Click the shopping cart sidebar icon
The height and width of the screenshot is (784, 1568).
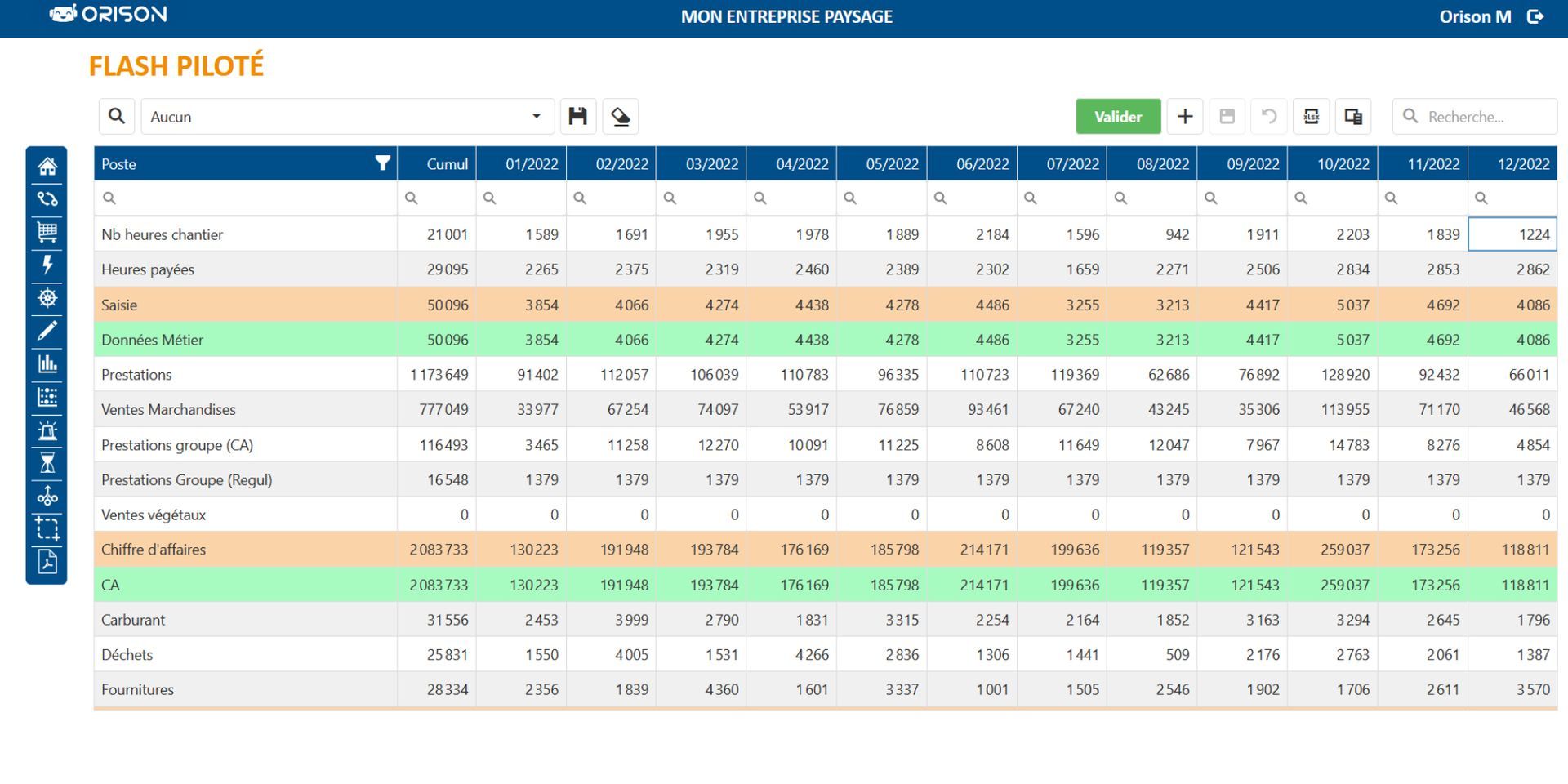coord(47,232)
